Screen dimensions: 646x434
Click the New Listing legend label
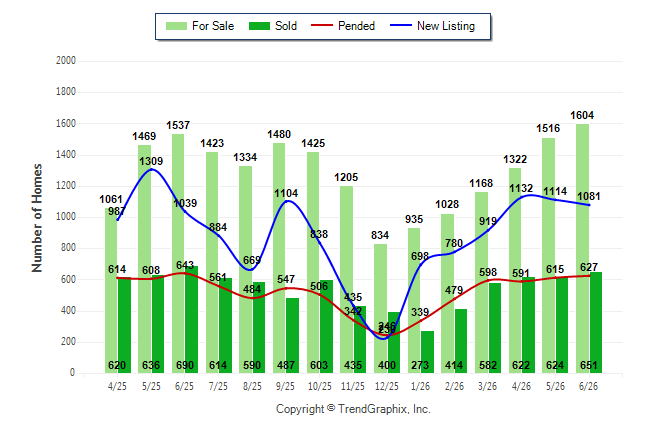click(x=446, y=26)
